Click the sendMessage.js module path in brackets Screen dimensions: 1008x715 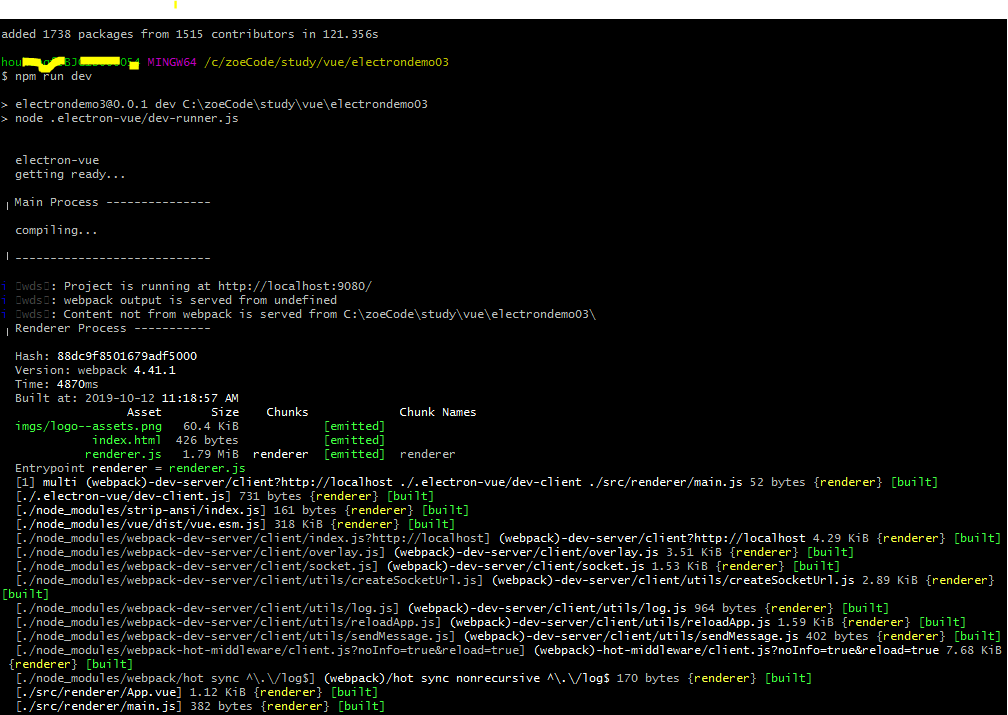click(x=235, y=637)
